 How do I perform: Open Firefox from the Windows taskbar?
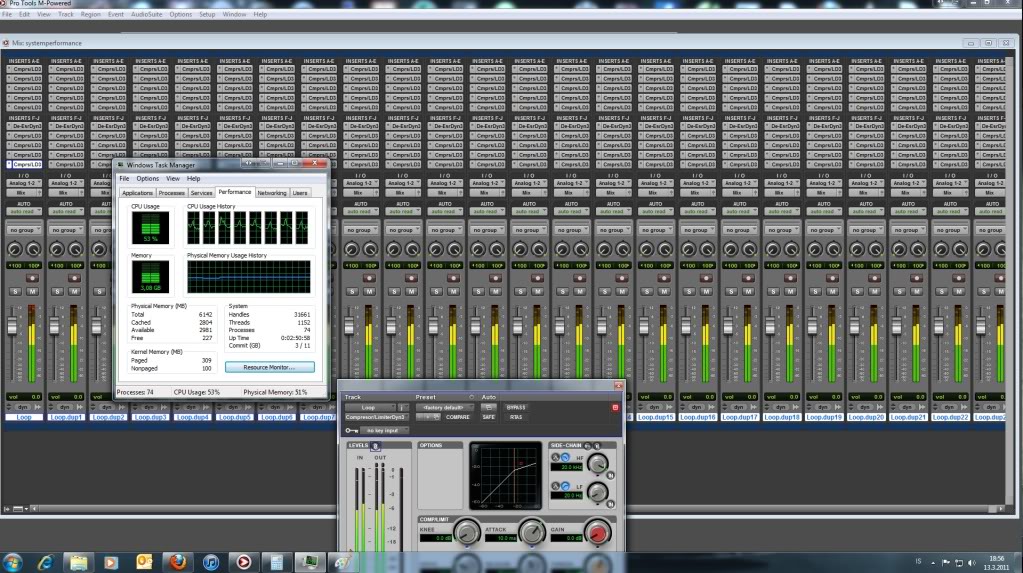tap(176, 561)
